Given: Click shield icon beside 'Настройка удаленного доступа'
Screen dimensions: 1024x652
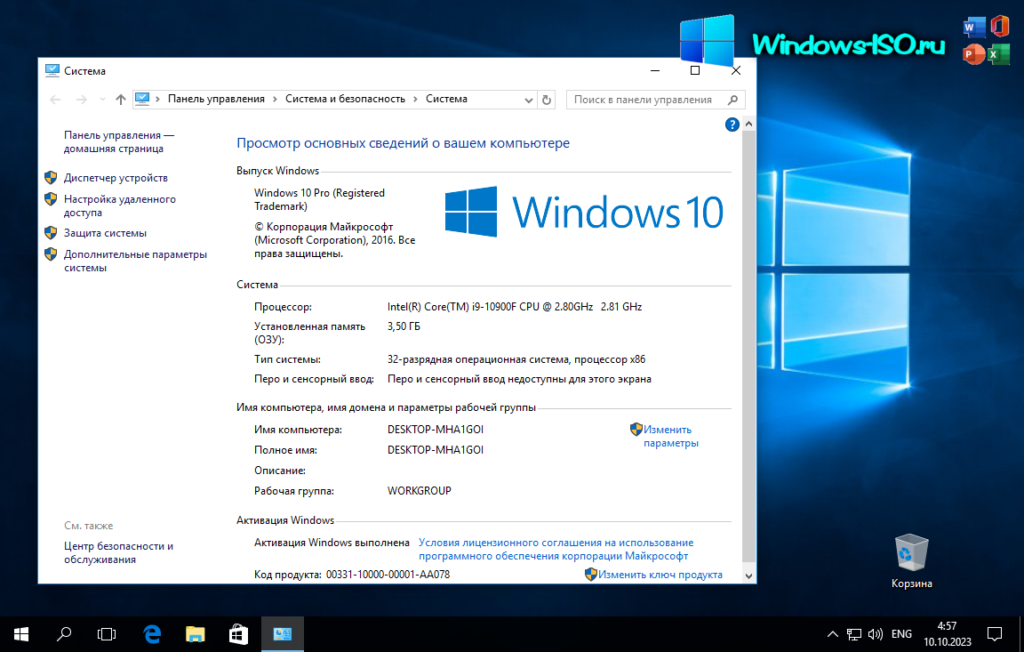Looking at the screenshot, I should click(x=51, y=199).
